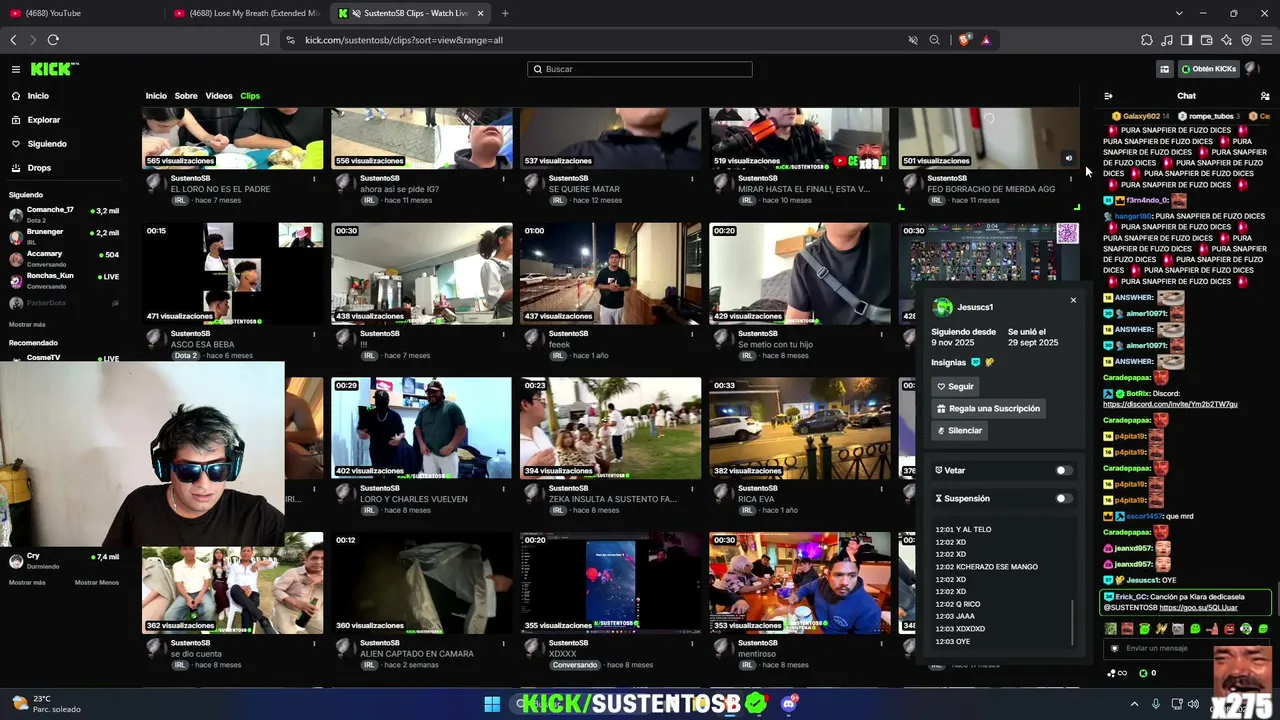Image resolution: width=1280 pixels, height=720 pixels.
Task: Bookmark this page in the address bar
Action: [x=264, y=40]
